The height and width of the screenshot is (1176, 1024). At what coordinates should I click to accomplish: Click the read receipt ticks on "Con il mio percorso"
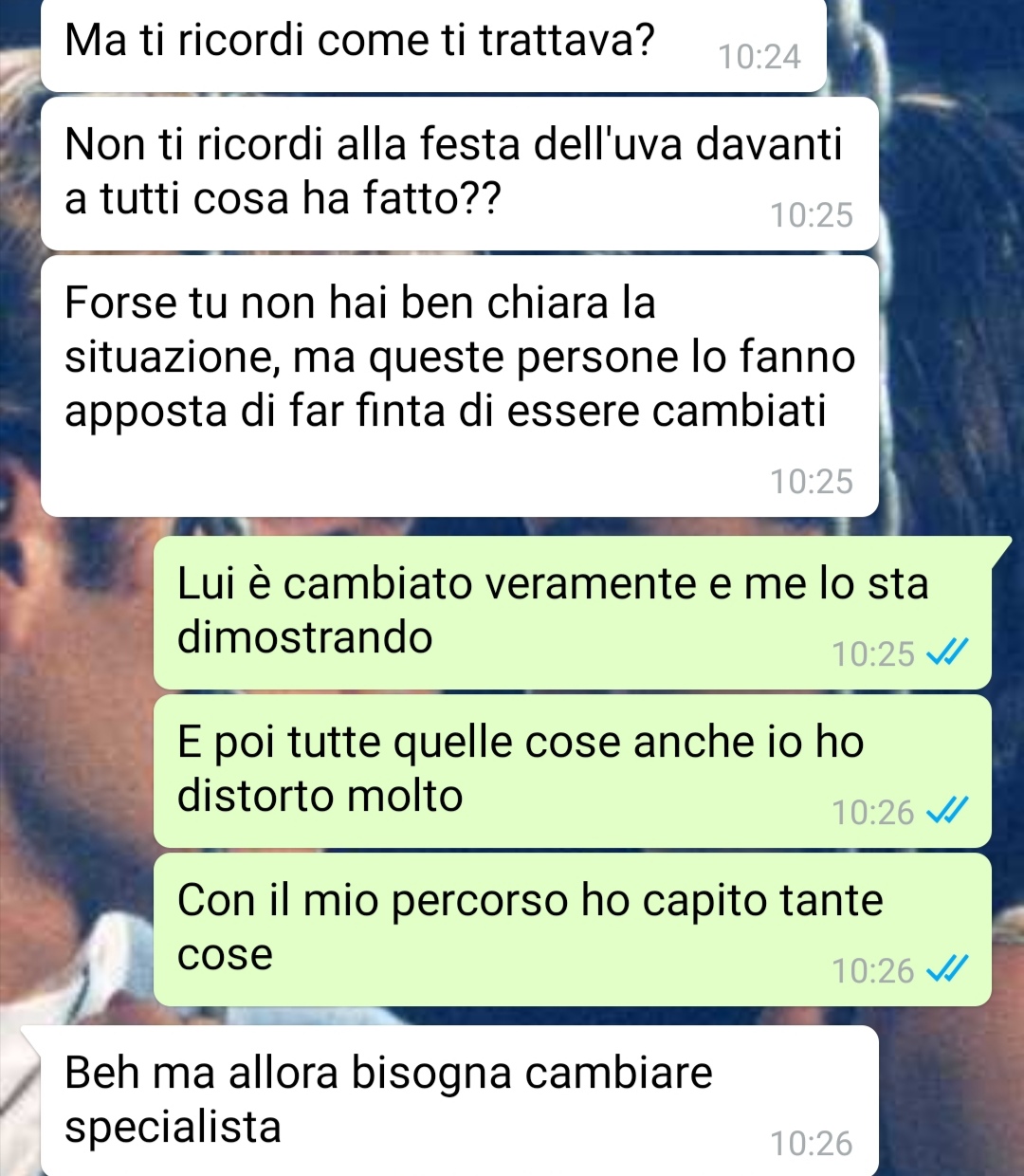coord(946,969)
